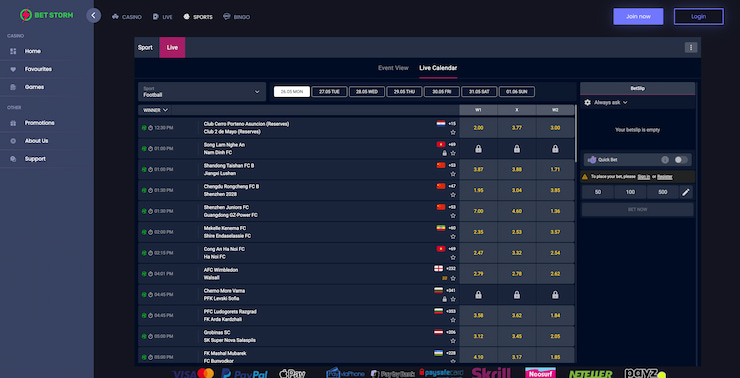The height and width of the screenshot is (378, 740).
Task: Click the BET NOW button
Action: [638, 210]
